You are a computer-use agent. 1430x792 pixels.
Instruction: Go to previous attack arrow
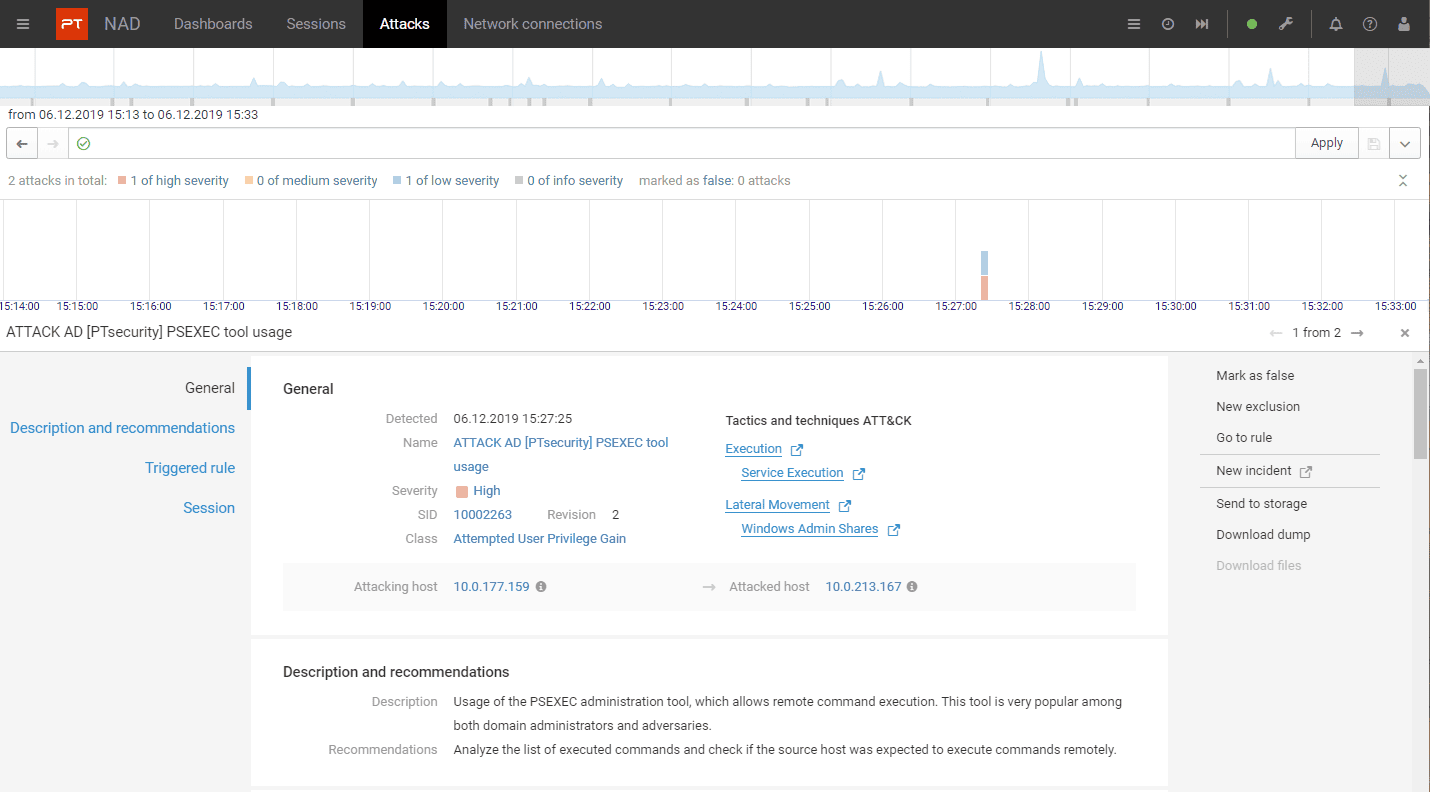click(1276, 333)
